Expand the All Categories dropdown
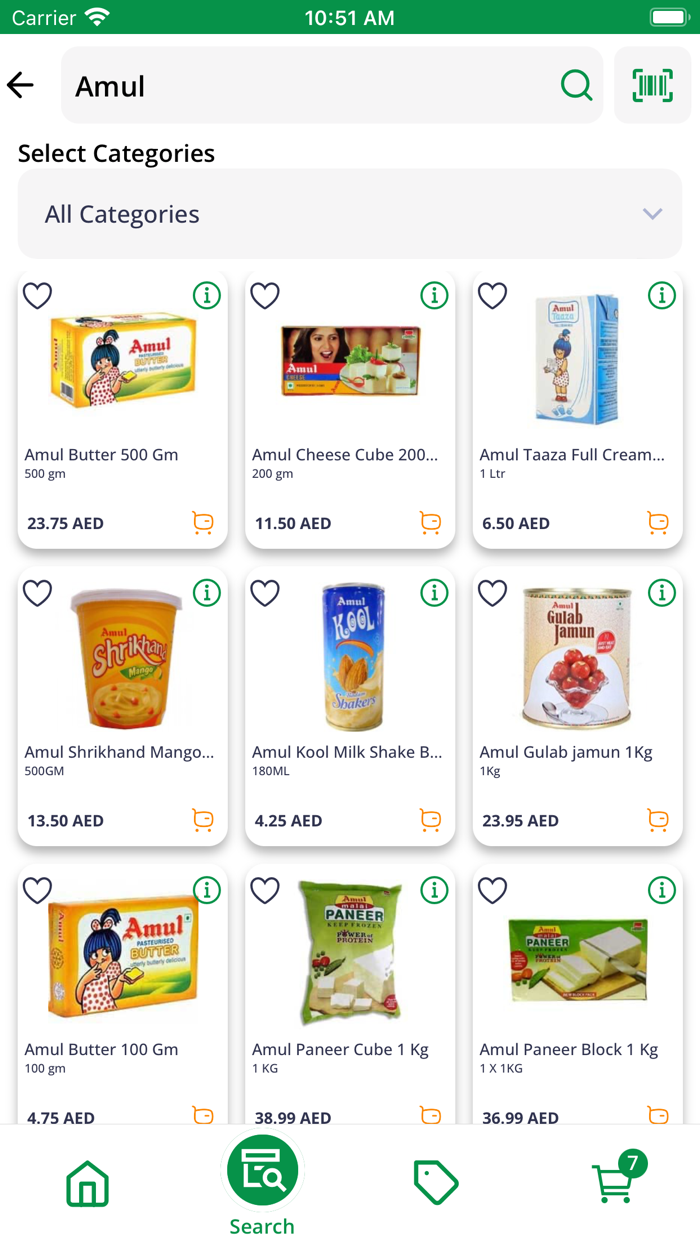 (350, 213)
